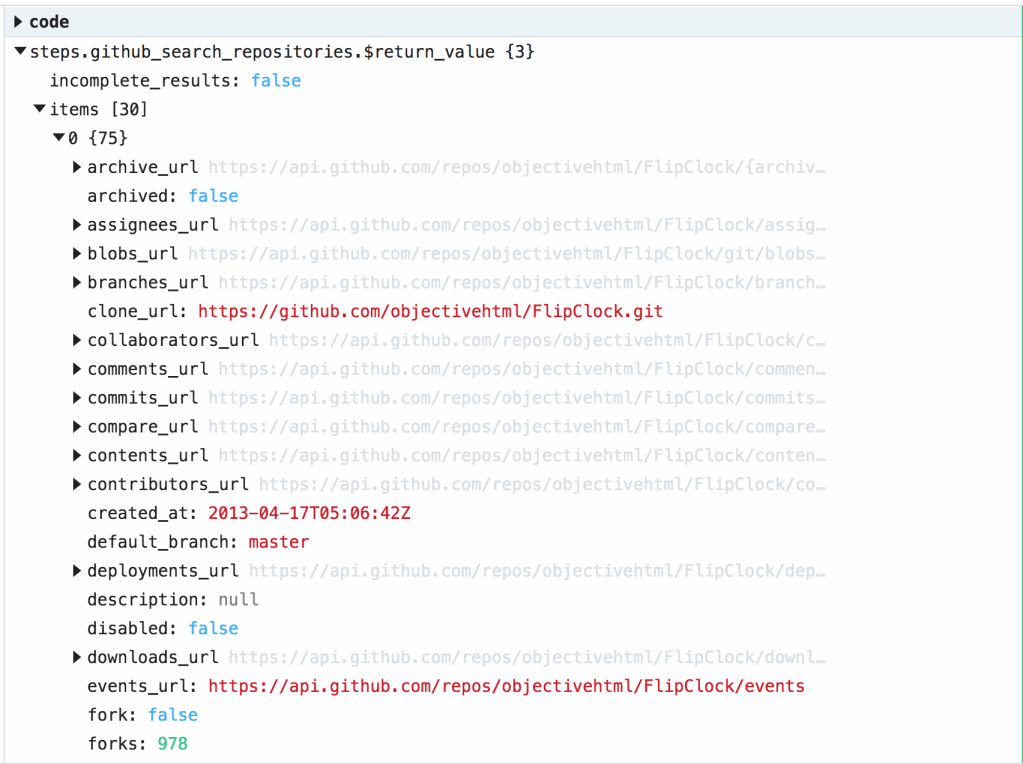Expand the commits_url entry
Screen dimensions: 1023x764
tap(78, 397)
